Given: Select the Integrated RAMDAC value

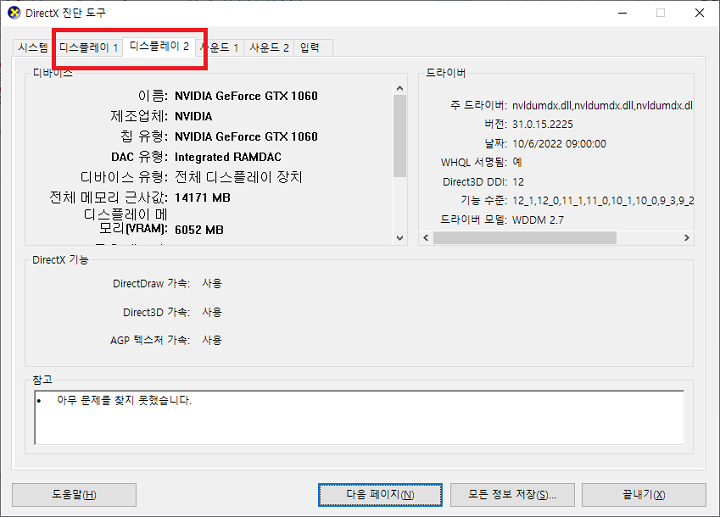Looking at the screenshot, I should click(228, 157).
